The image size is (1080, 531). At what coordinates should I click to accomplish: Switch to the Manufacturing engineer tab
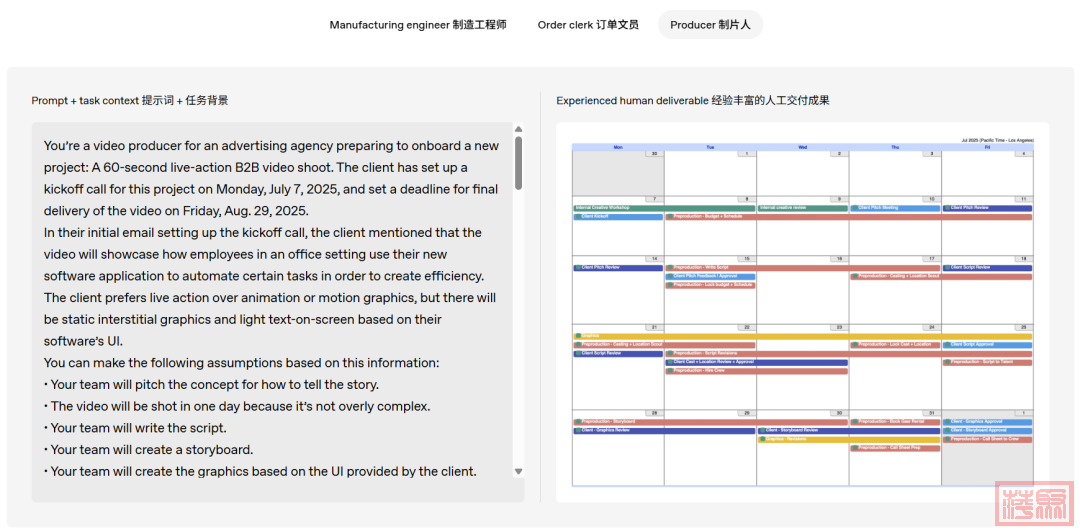[x=418, y=25]
